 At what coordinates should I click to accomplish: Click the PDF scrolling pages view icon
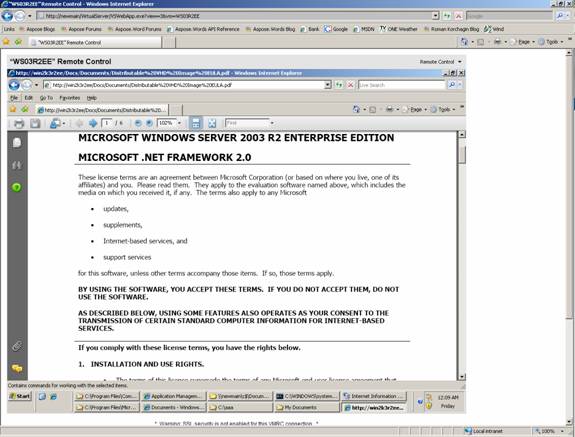coord(196,123)
